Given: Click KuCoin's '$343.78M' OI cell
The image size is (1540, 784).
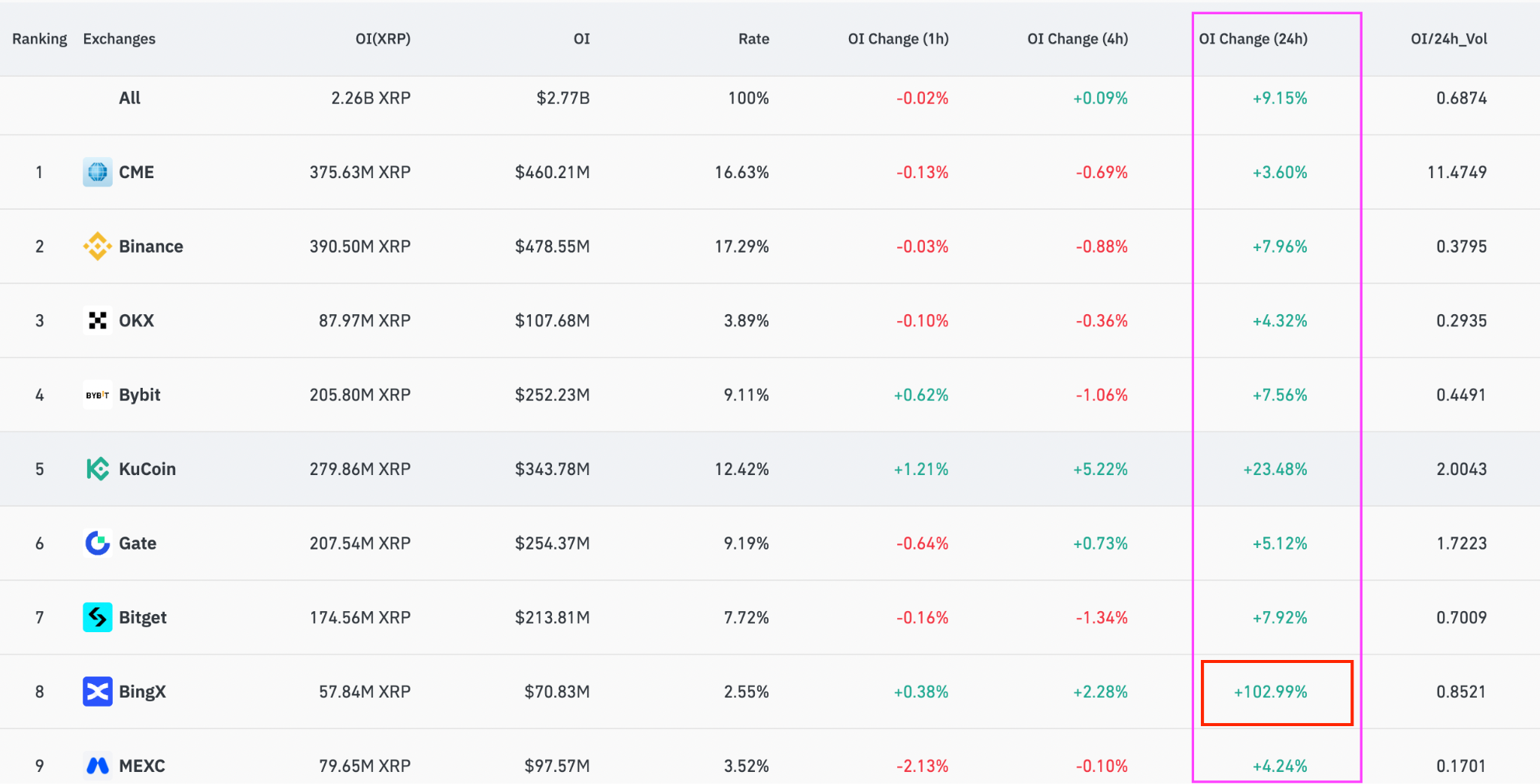Looking at the screenshot, I should tap(553, 469).
